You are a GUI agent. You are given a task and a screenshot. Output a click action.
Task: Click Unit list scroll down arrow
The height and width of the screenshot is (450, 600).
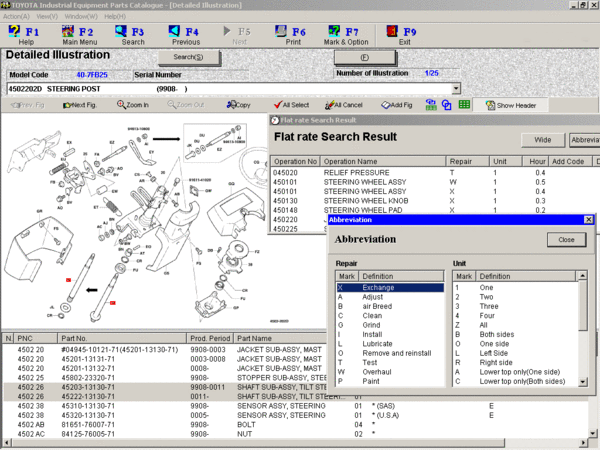pyautogui.click(x=582, y=382)
